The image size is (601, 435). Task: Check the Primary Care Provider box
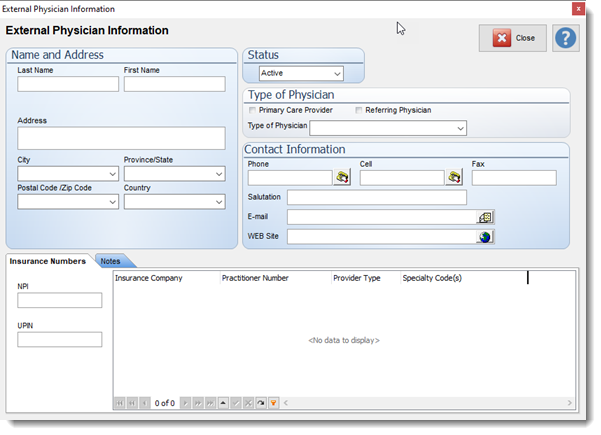click(252, 110)
